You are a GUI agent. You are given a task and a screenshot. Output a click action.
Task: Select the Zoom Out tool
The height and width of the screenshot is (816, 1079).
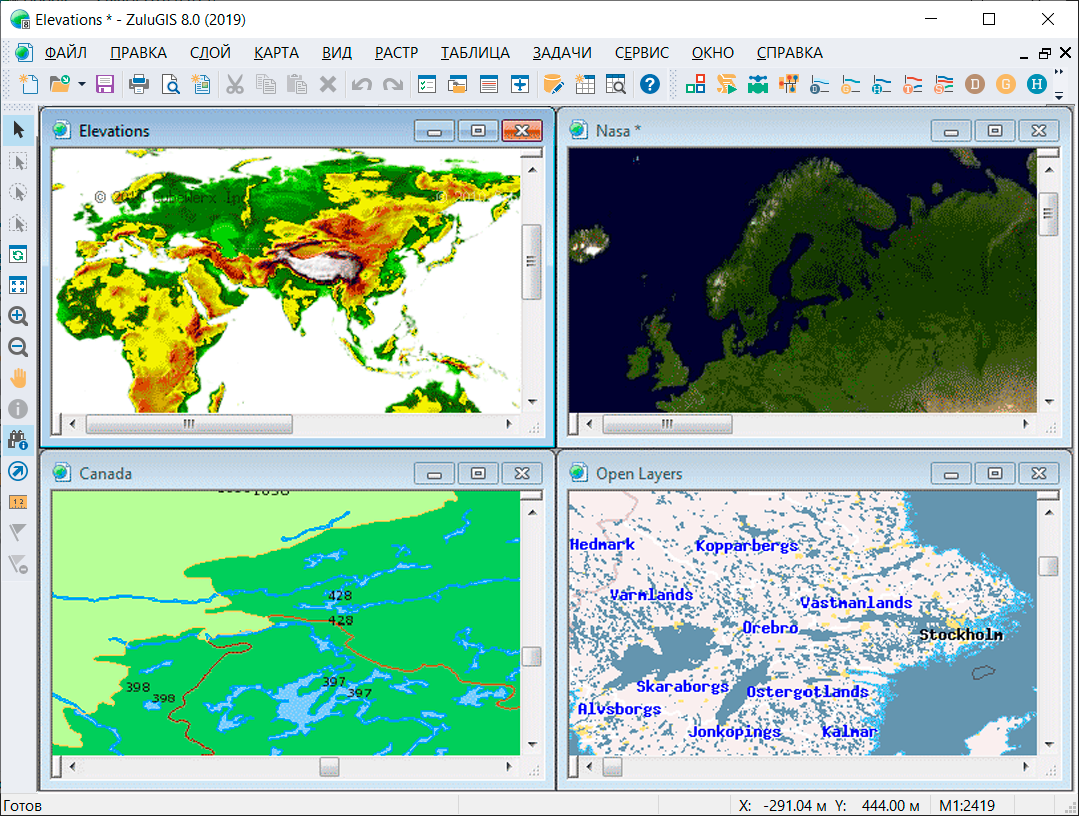click(x=17, y=347)
